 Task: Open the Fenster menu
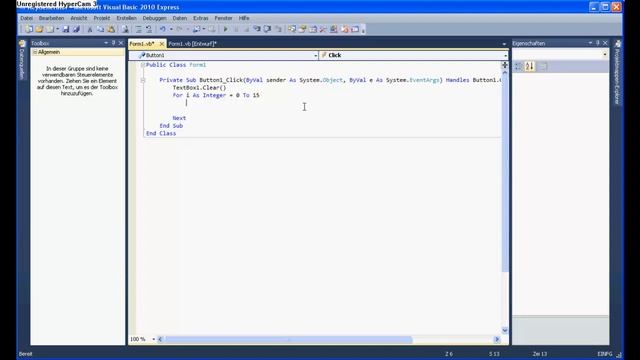223,18
